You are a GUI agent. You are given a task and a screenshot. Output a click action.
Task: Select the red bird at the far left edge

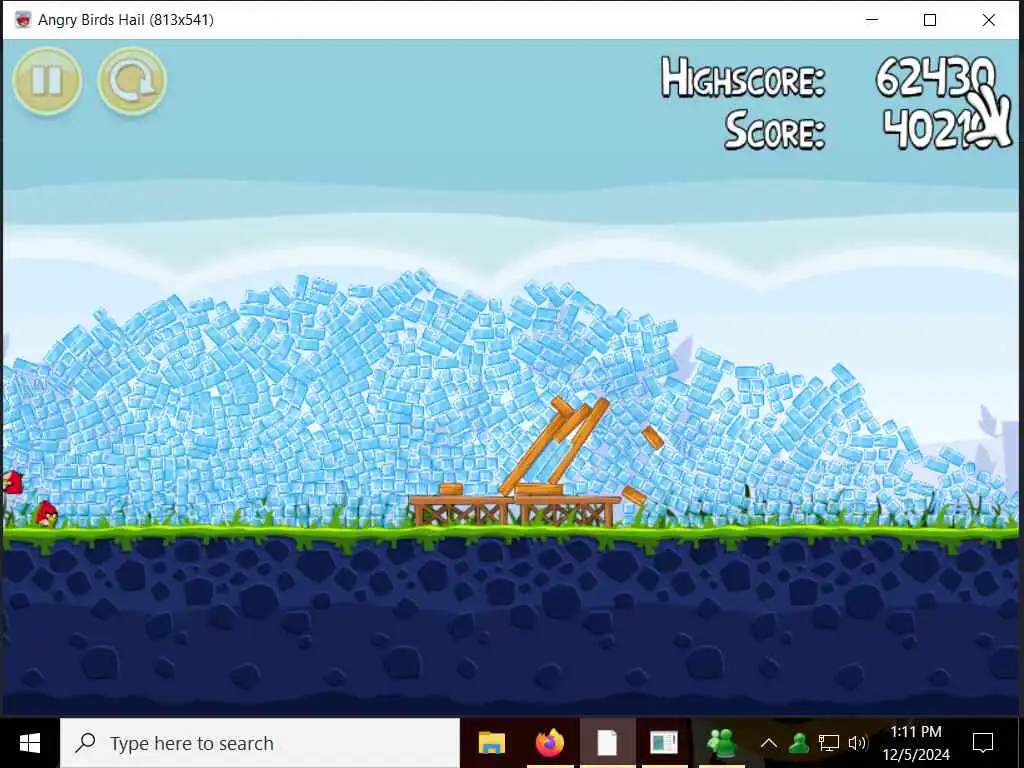12,483
